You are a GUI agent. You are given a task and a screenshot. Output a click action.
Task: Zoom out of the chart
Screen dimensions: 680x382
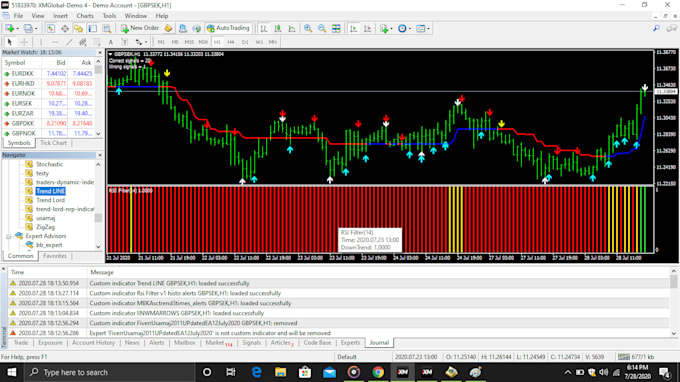[322, 29]
